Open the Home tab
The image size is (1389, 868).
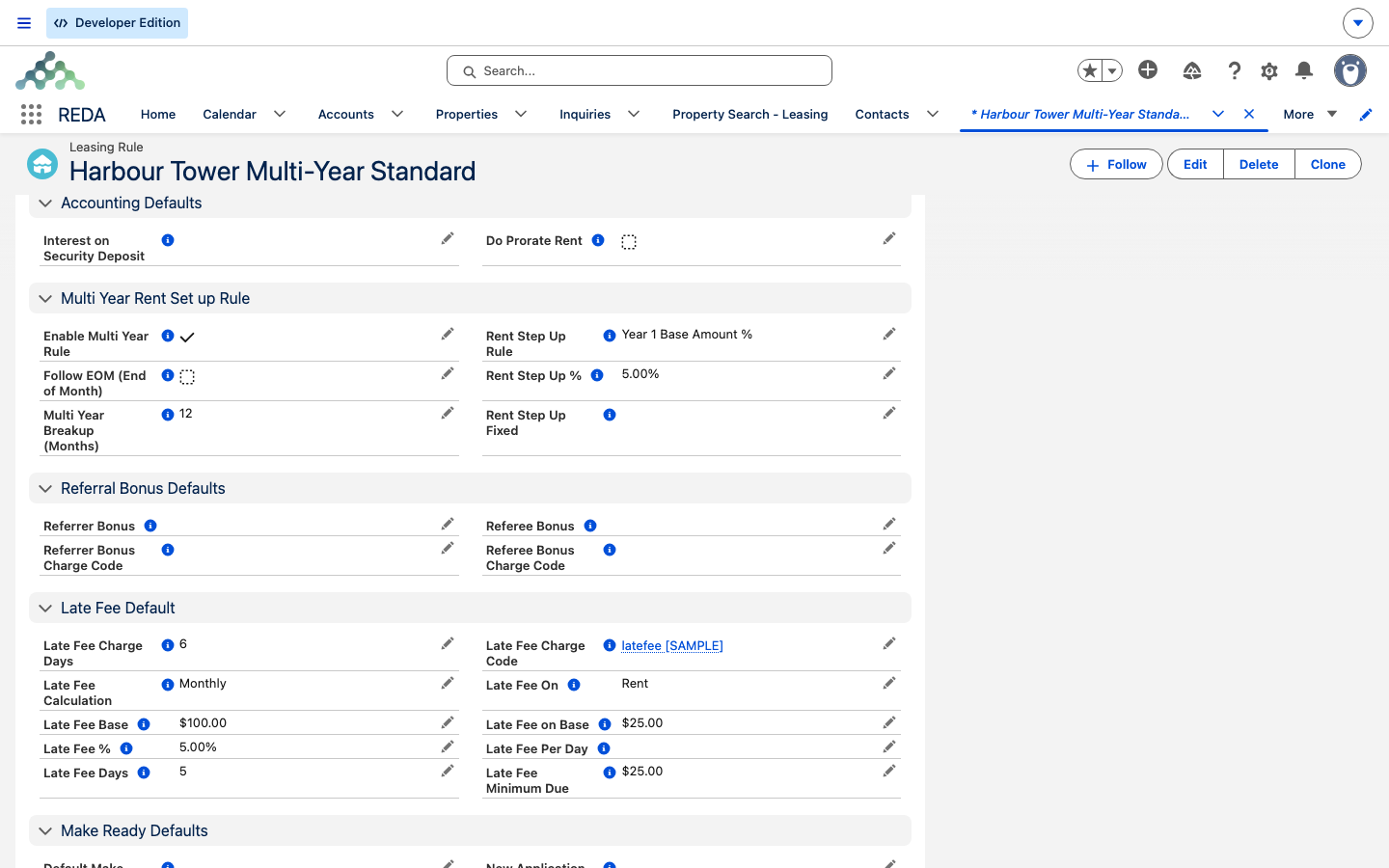[x=158, y=114]
